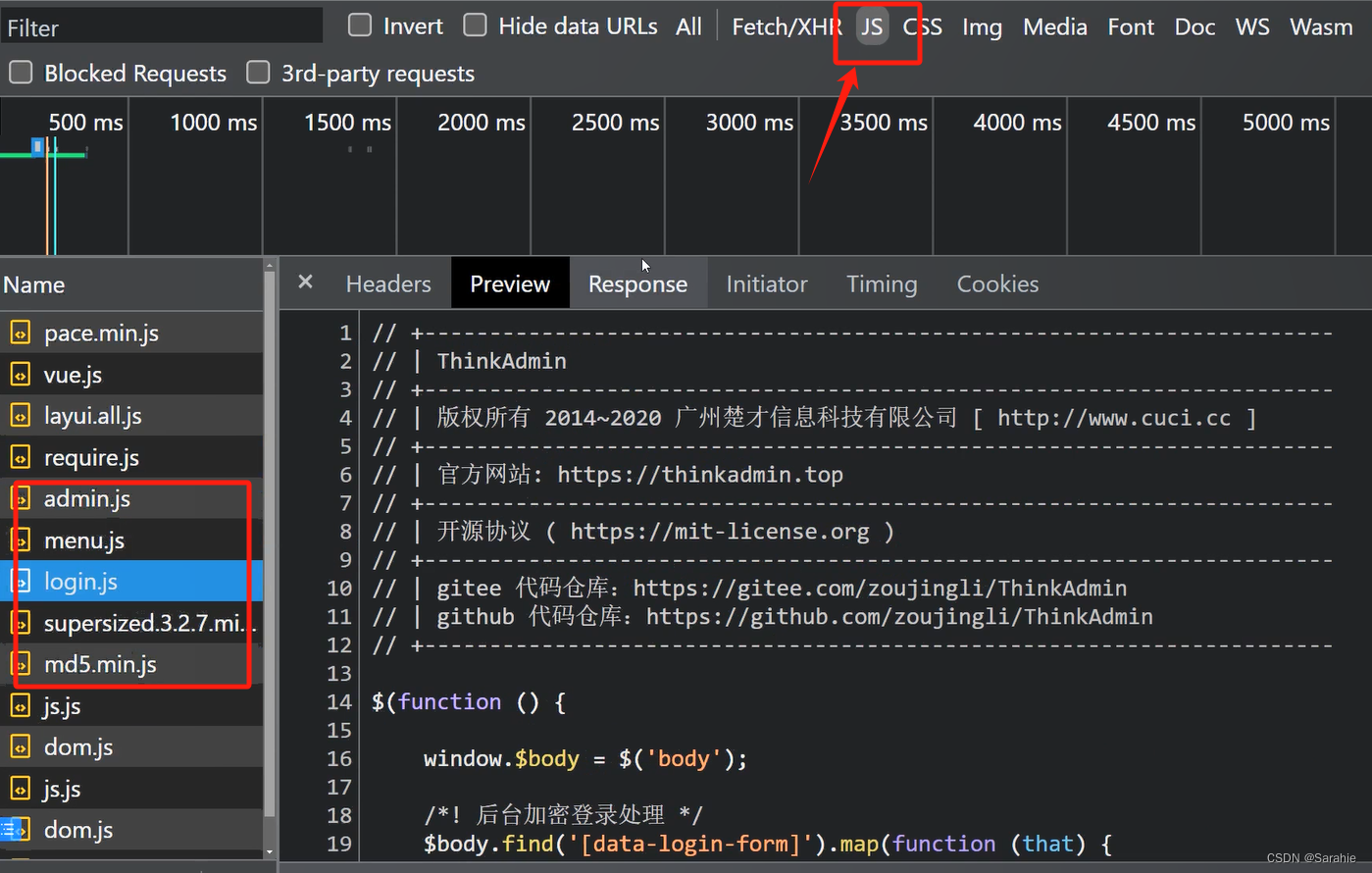Click the 1000 ms timeline marker

[213, 123]
